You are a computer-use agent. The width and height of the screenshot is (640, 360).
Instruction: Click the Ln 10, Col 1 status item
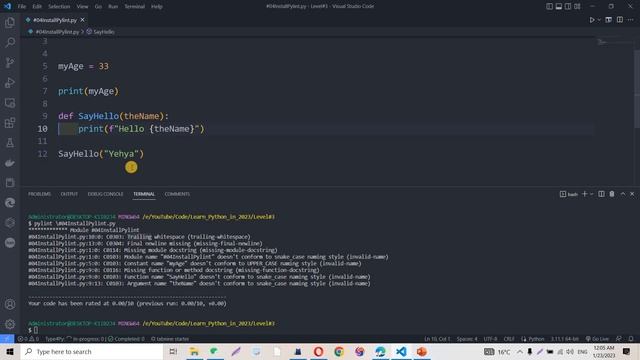click(437, 339)
